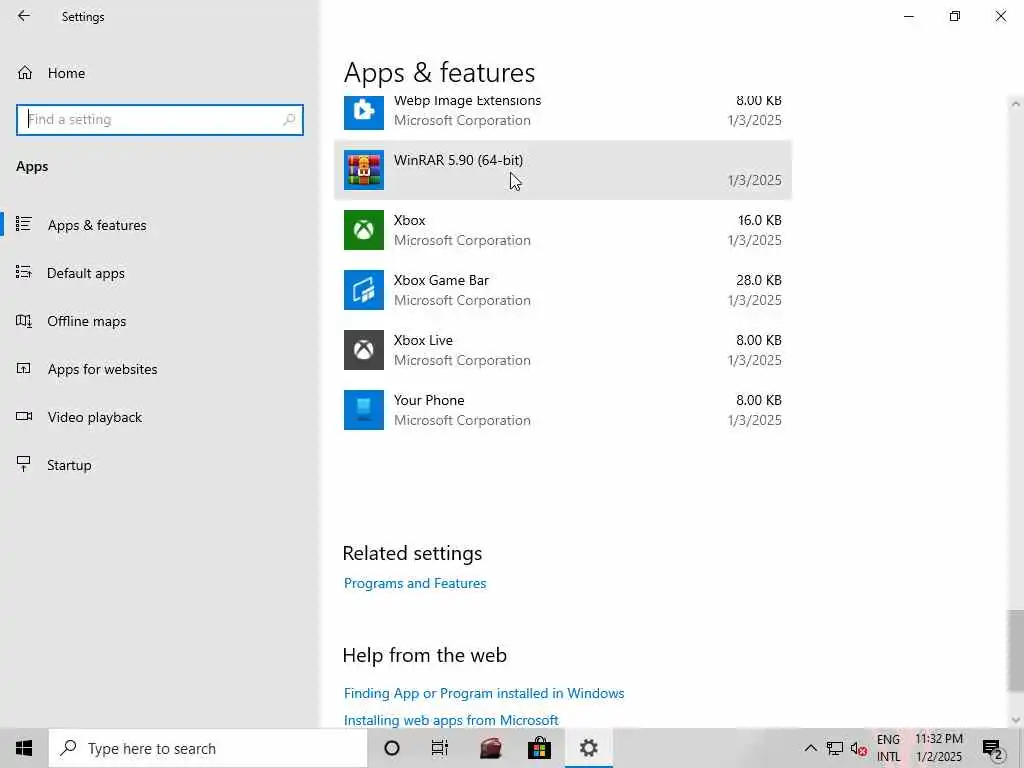Click the taskbar search box

pos(208,748)
